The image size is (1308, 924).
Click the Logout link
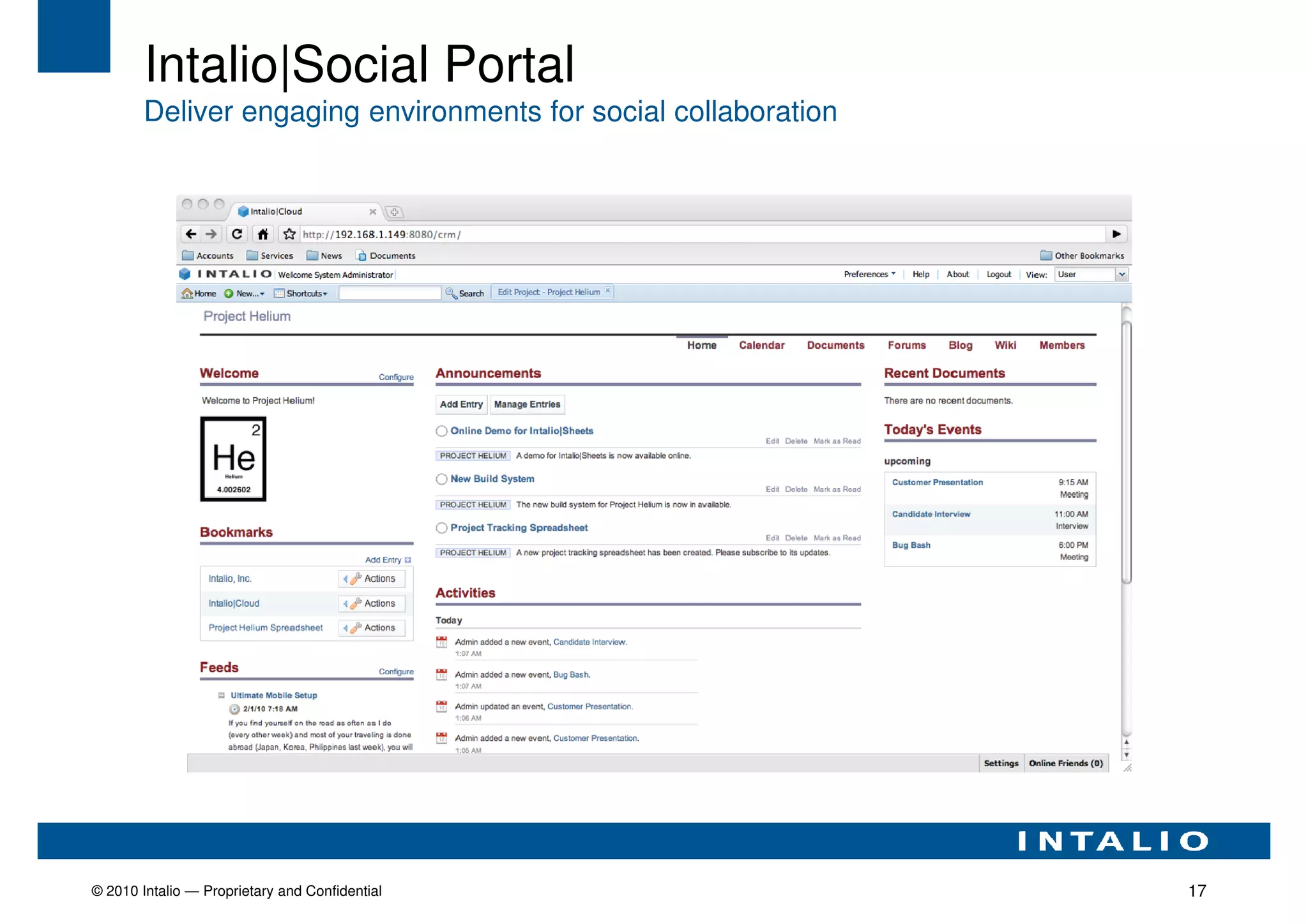coord(999,275)
